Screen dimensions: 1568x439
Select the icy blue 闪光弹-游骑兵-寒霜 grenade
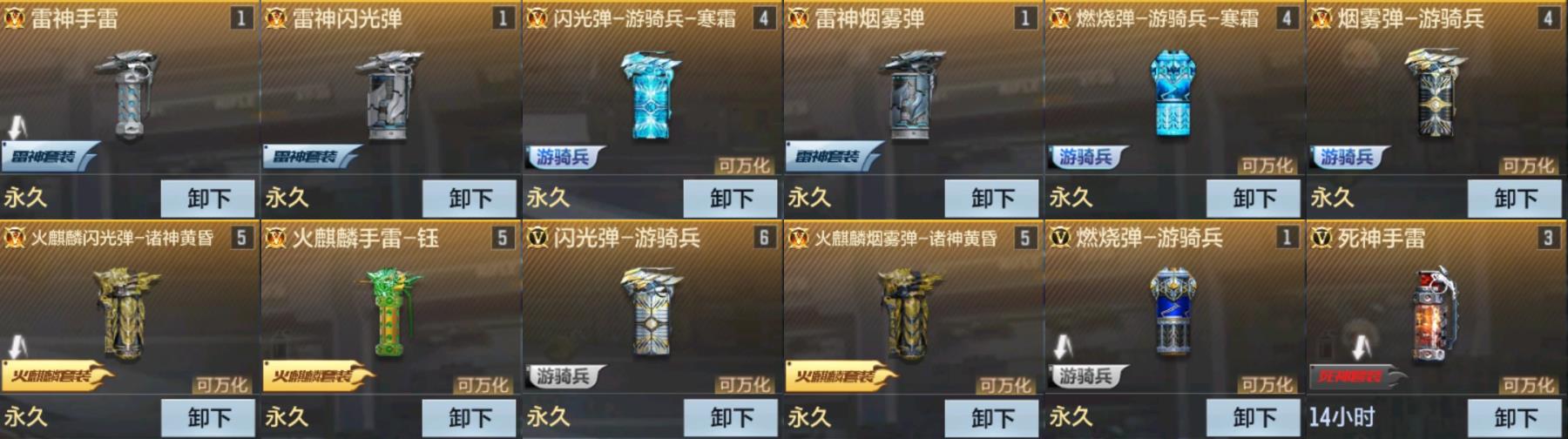(652, 96)
